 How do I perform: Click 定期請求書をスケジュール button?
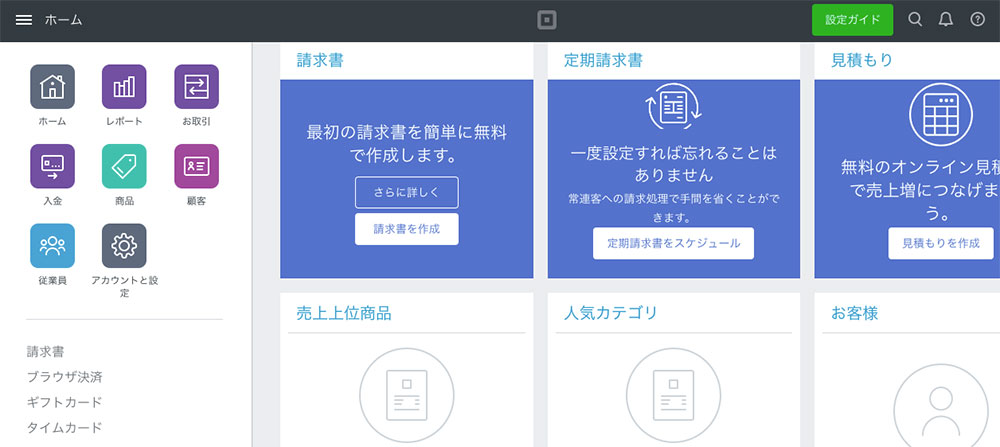(673, 243)
